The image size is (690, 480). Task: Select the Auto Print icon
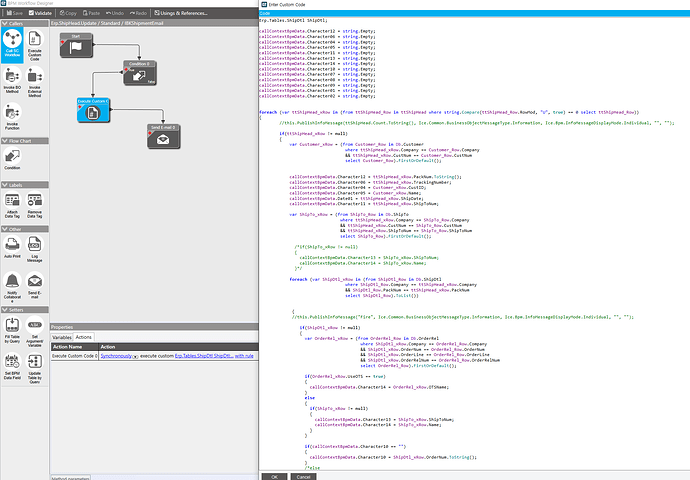click(12, 247)
